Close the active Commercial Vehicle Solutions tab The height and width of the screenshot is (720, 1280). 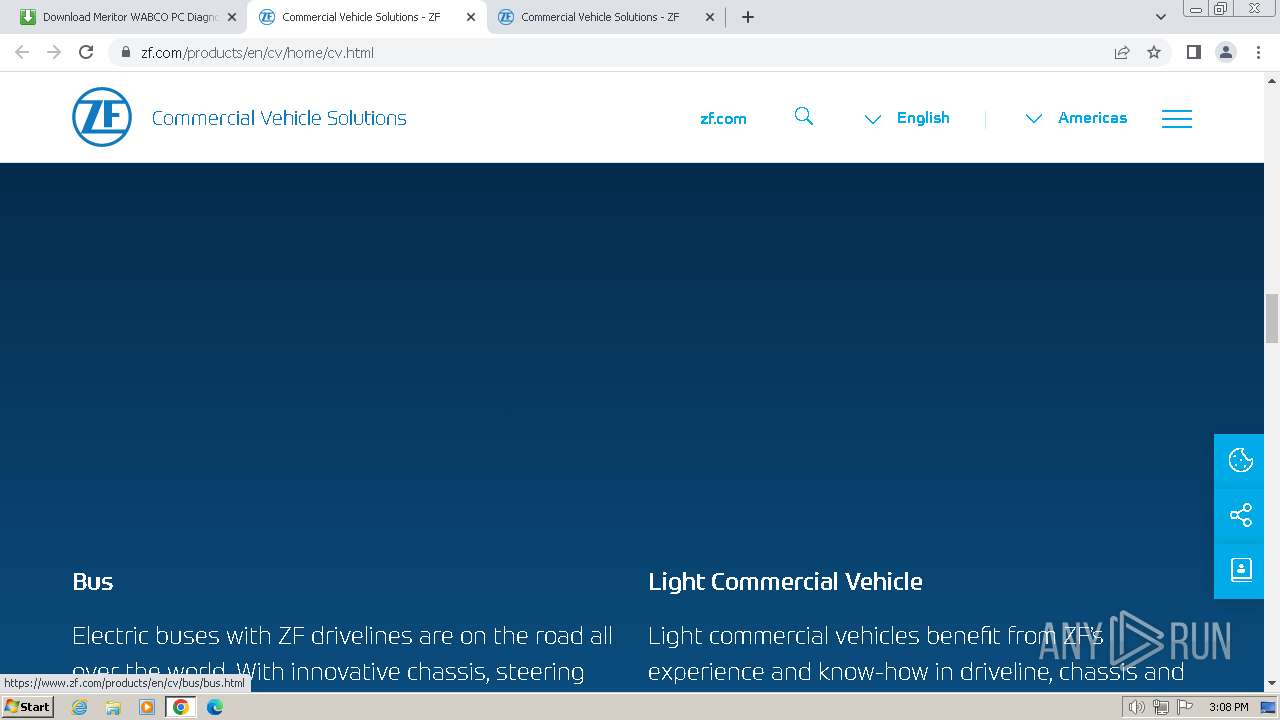pos(471,17)
